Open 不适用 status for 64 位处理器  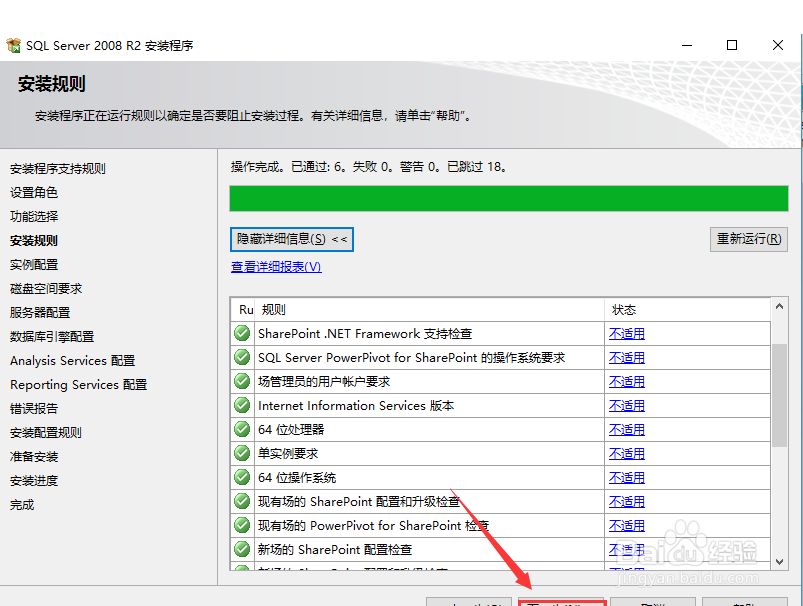coord(627,429)
